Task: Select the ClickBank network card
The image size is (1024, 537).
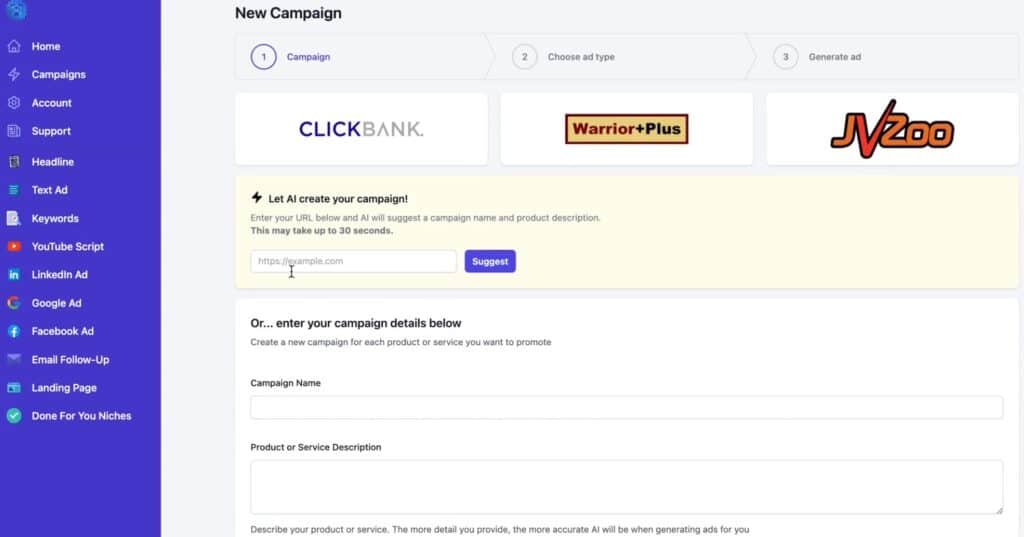Action: click(x=361, y=129)
